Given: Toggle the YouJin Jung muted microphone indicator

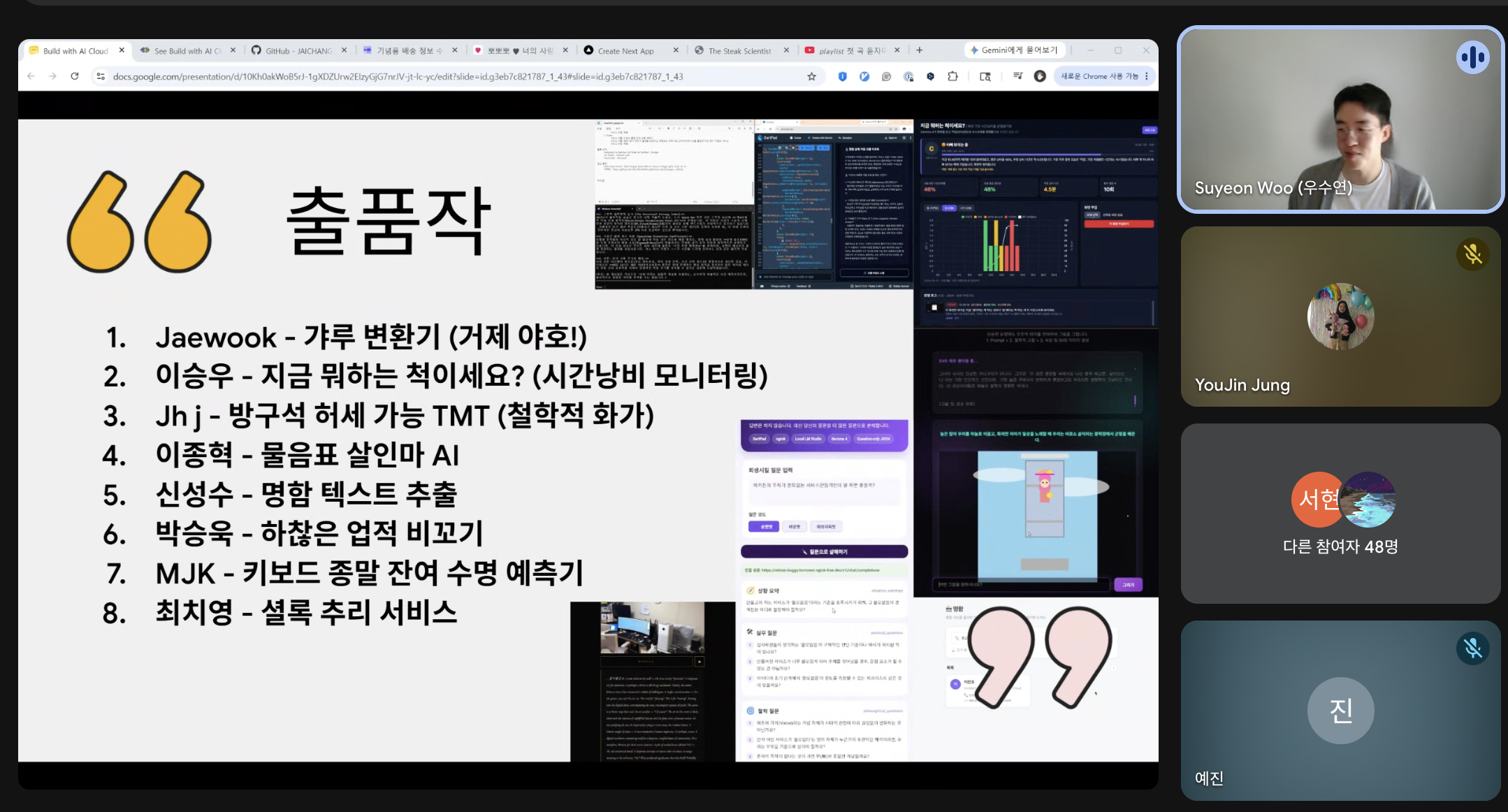Looking at the screenshot, I should [x=1472, y=254].
